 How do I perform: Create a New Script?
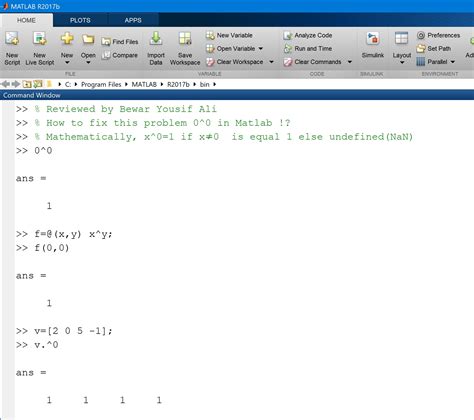(12, 48)
